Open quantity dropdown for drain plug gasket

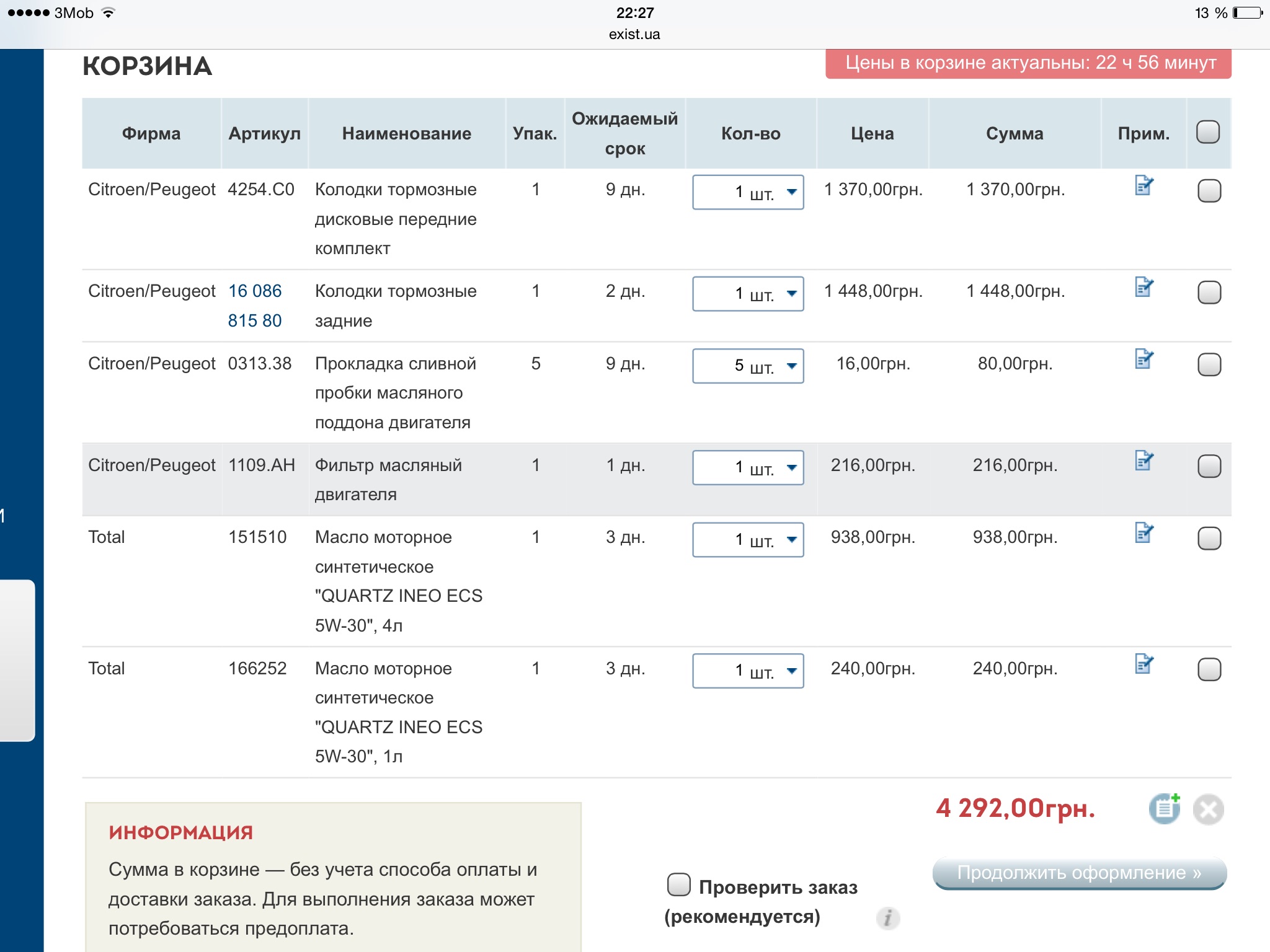(x=748, y=366)
